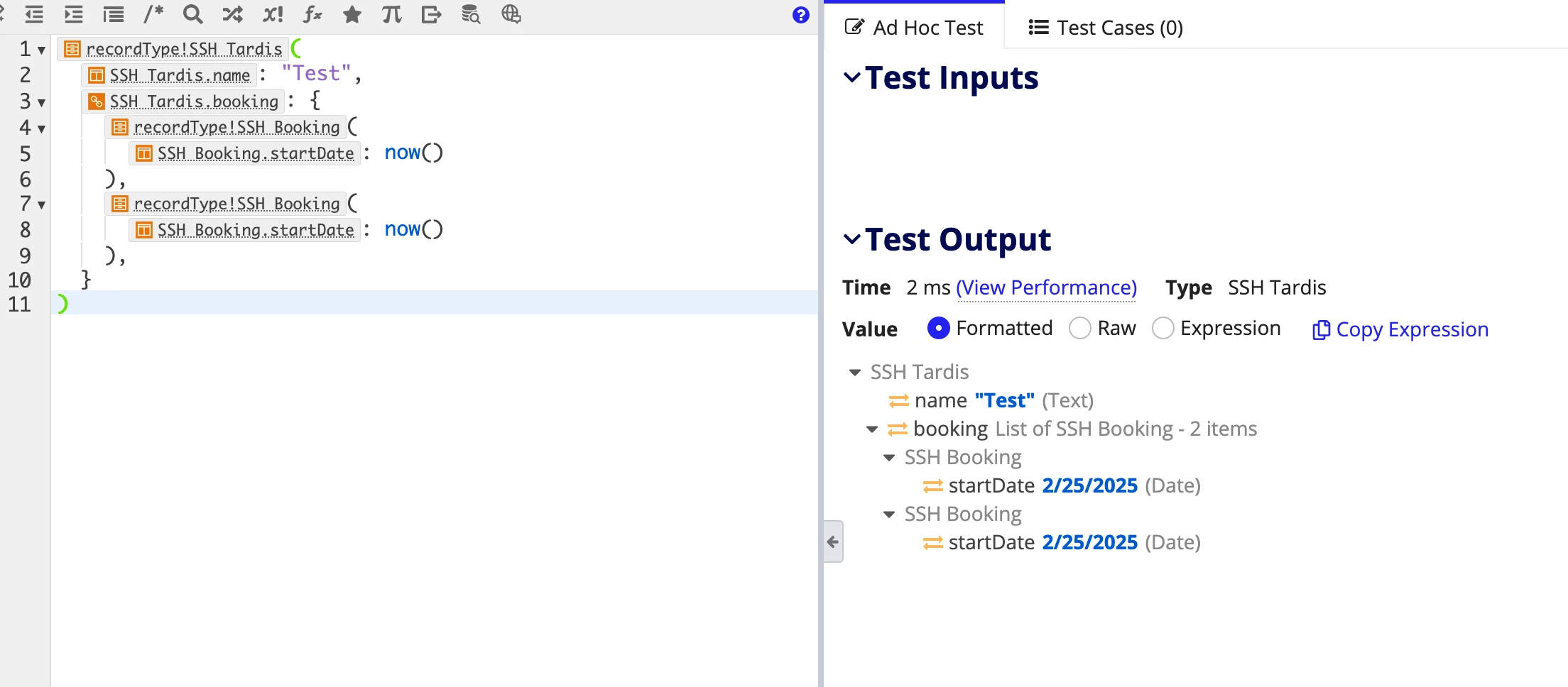Click record icon of SSH_Booking on line 7
The image size is (1568, 687).
pyautogui.click(x=120, y=204)
